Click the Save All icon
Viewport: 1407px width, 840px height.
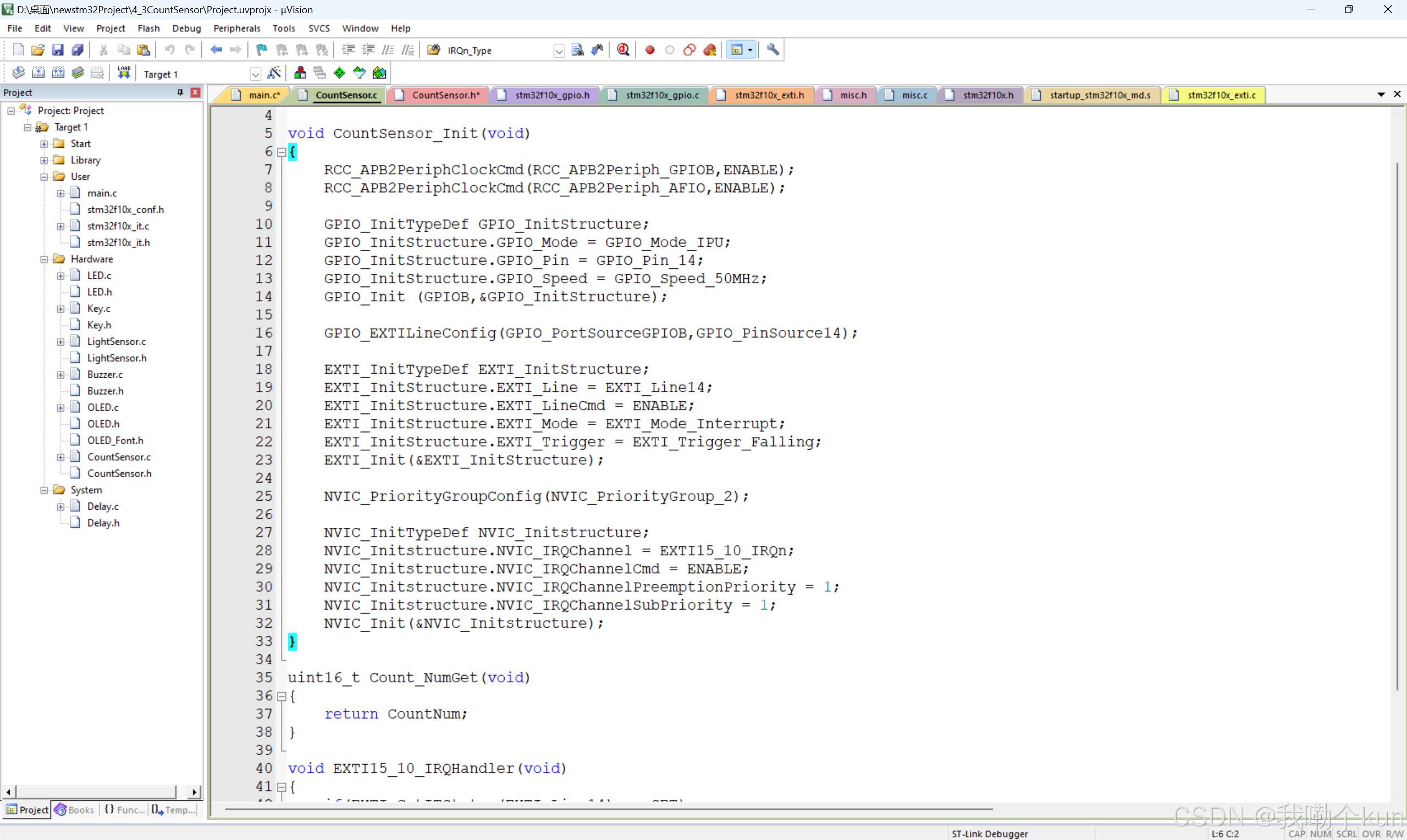click(78, 50)
